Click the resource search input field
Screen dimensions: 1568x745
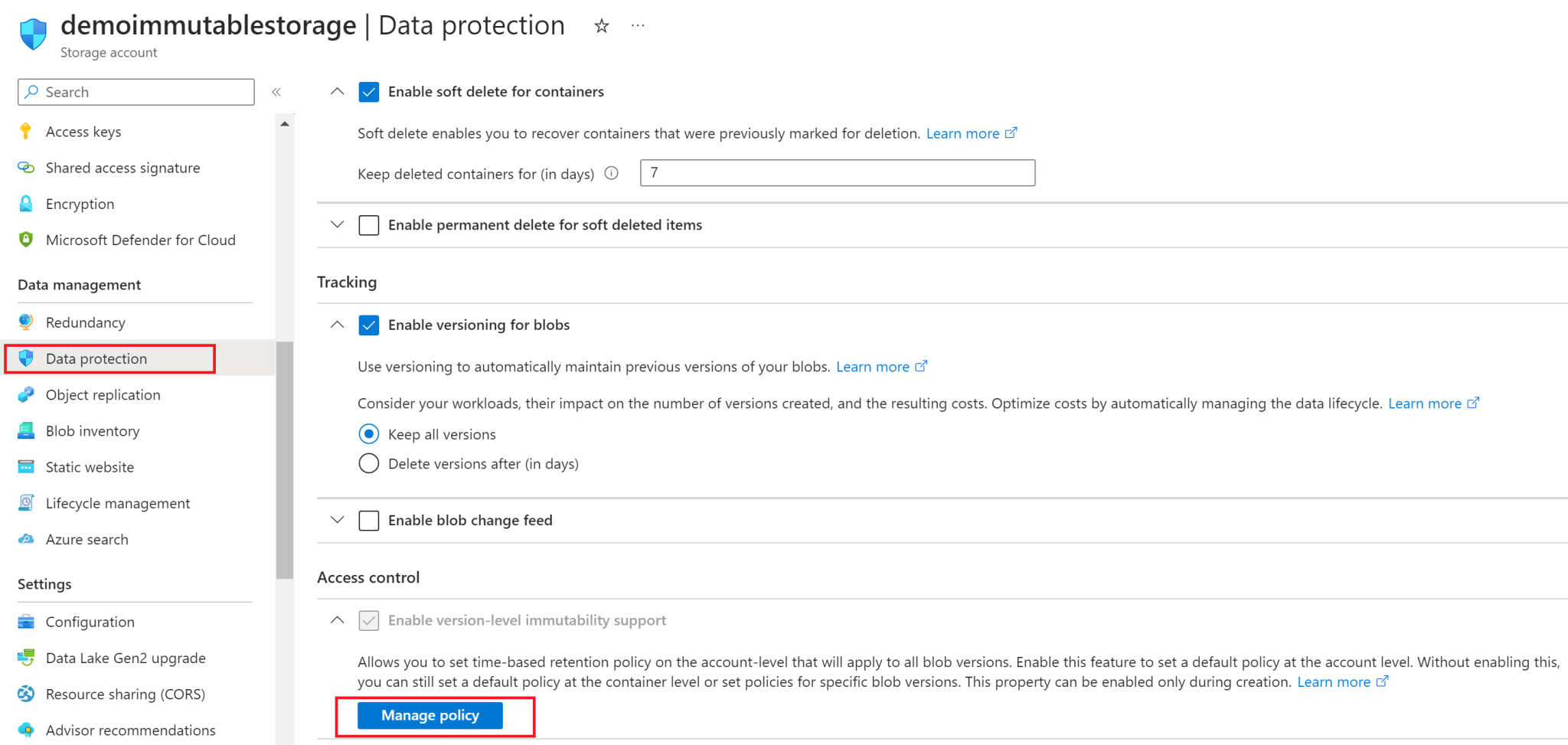point(135,92)
